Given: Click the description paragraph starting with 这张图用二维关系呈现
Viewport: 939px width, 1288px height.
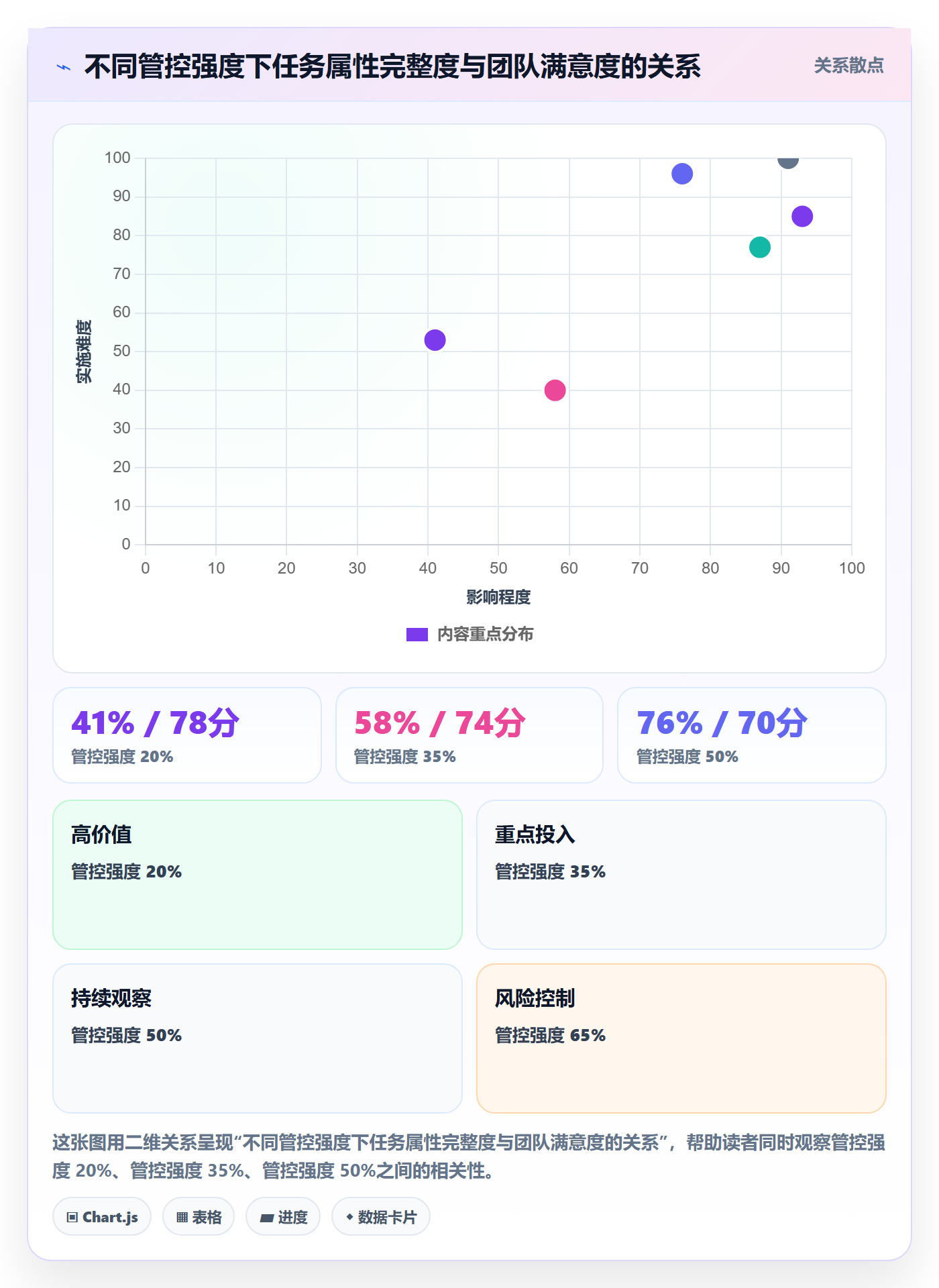Looking at the screenshot, I should [469, 1156].
